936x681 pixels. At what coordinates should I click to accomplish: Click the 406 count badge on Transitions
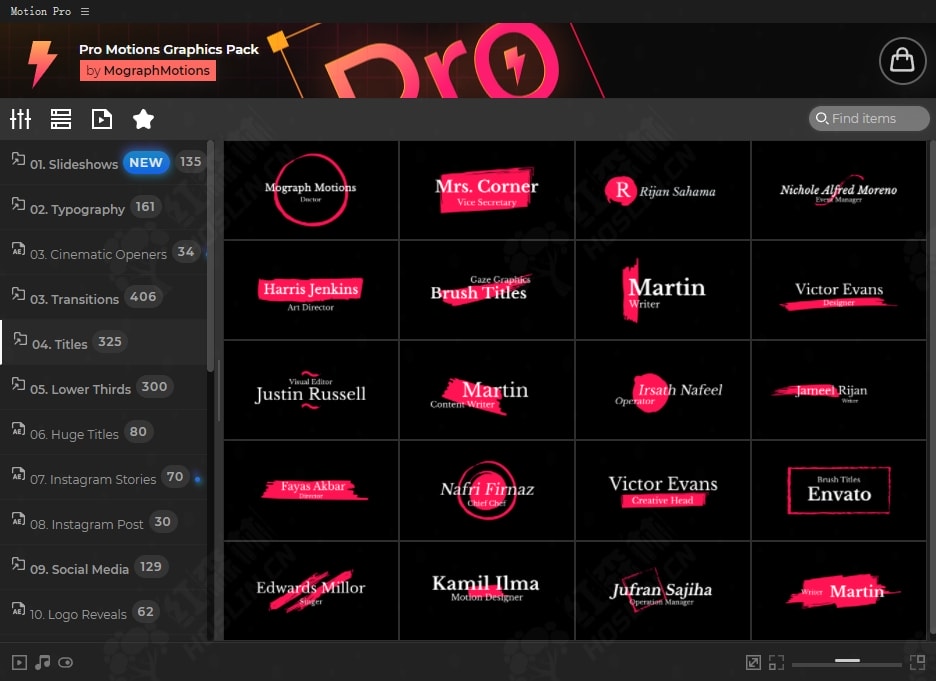pos(143,297)
